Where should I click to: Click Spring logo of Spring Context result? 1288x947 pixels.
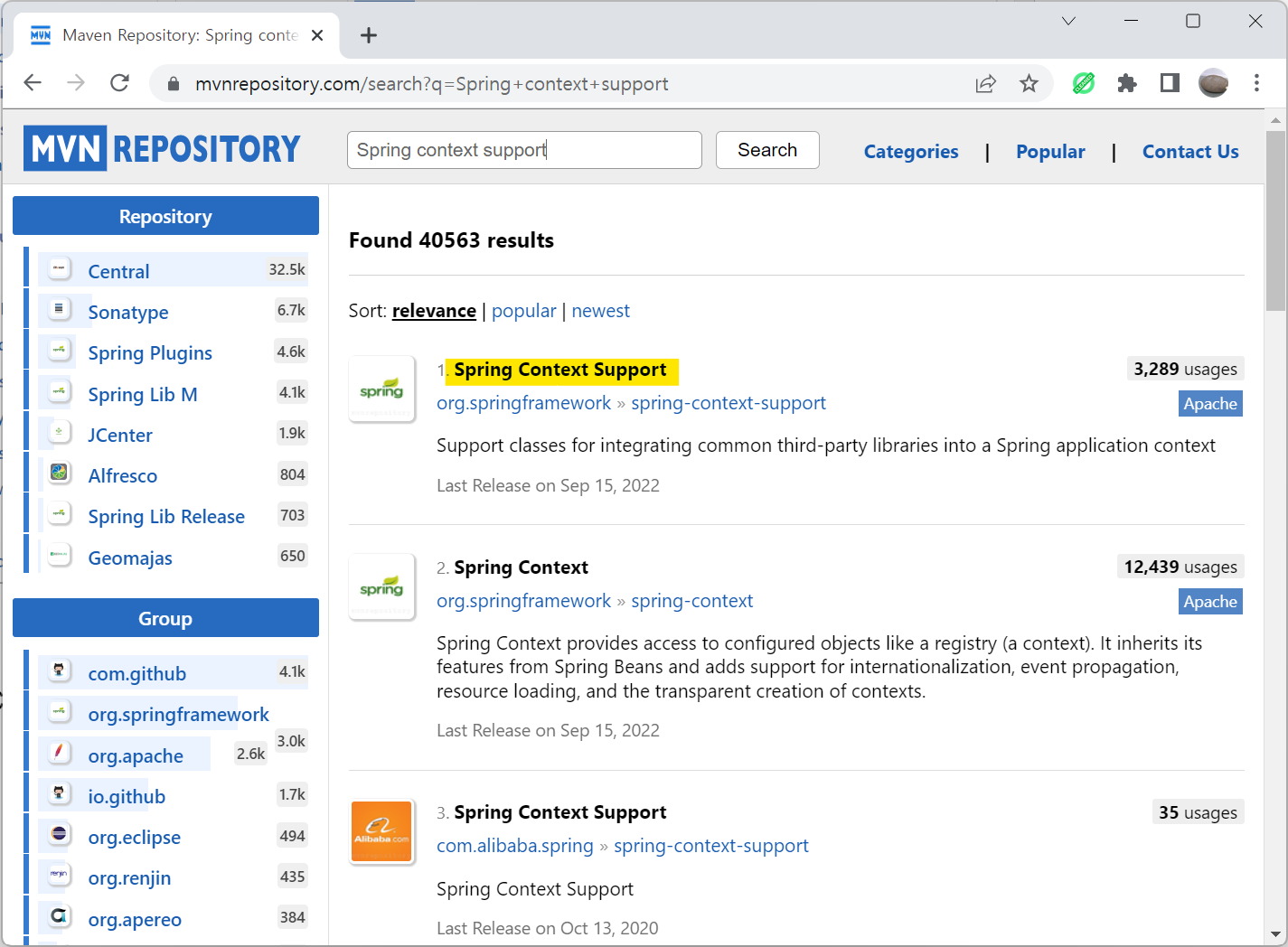point(381,586)
